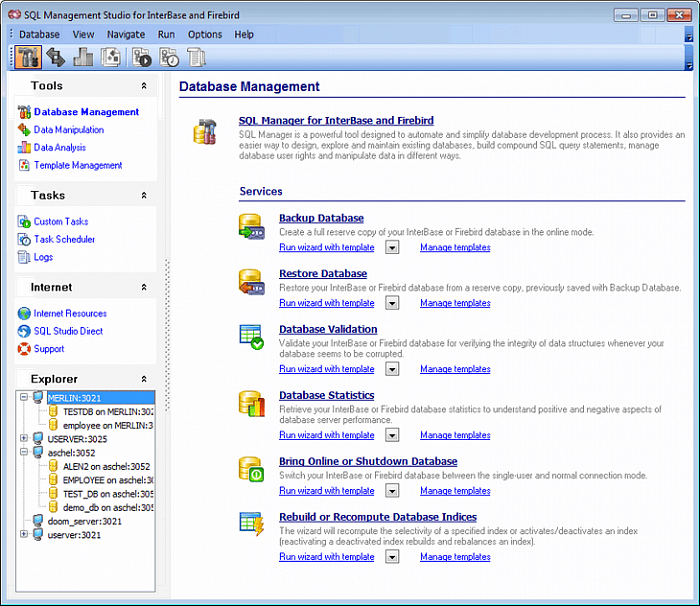Click SQL Manager for InterBase and Firebird link
This screenshot has height=606, width=700.
[336, 121]
